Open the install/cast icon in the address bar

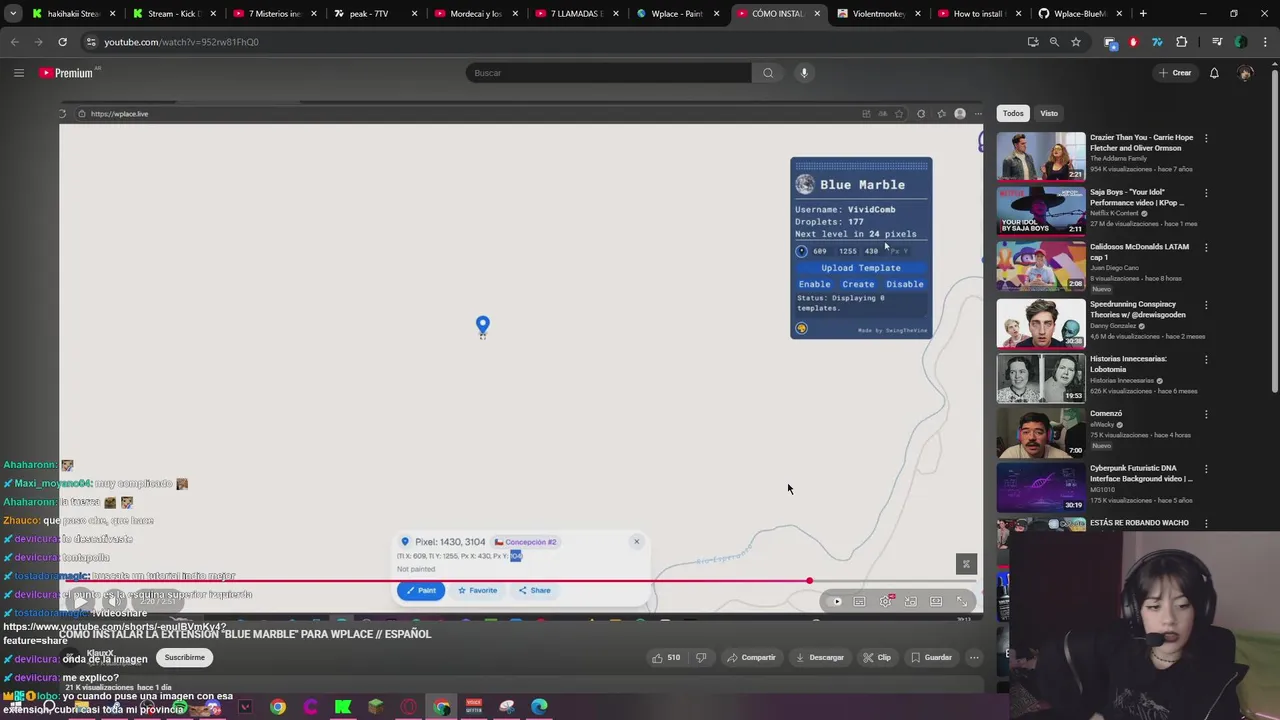pos(1033,42)
